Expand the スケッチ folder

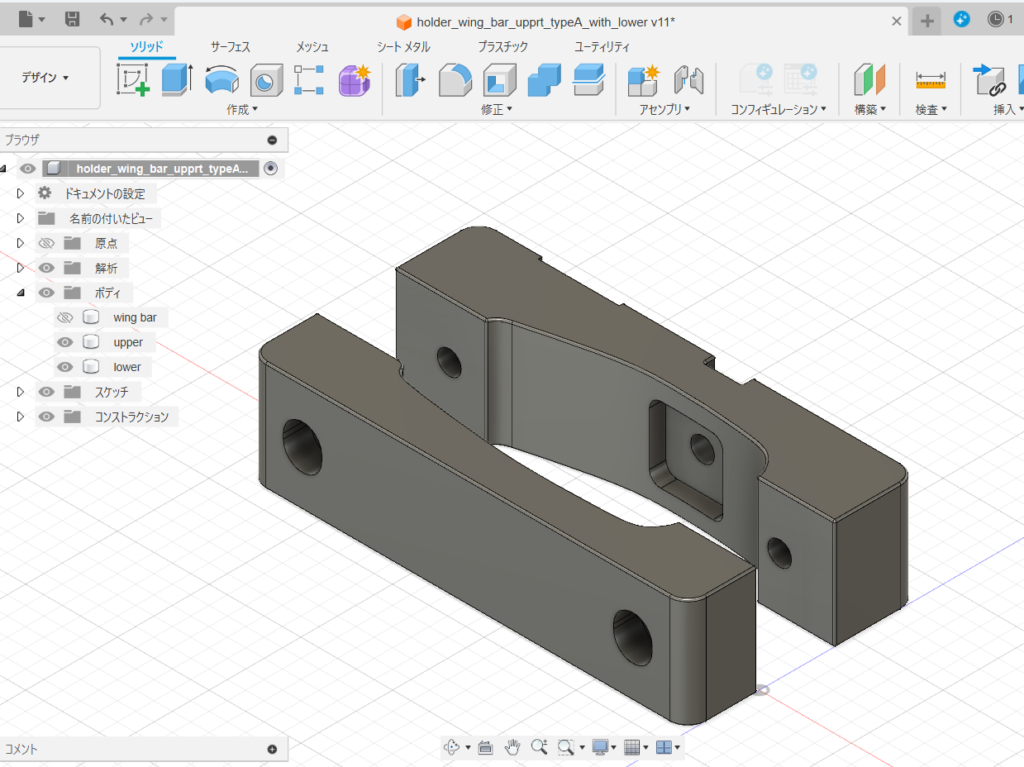coord(20,392)
